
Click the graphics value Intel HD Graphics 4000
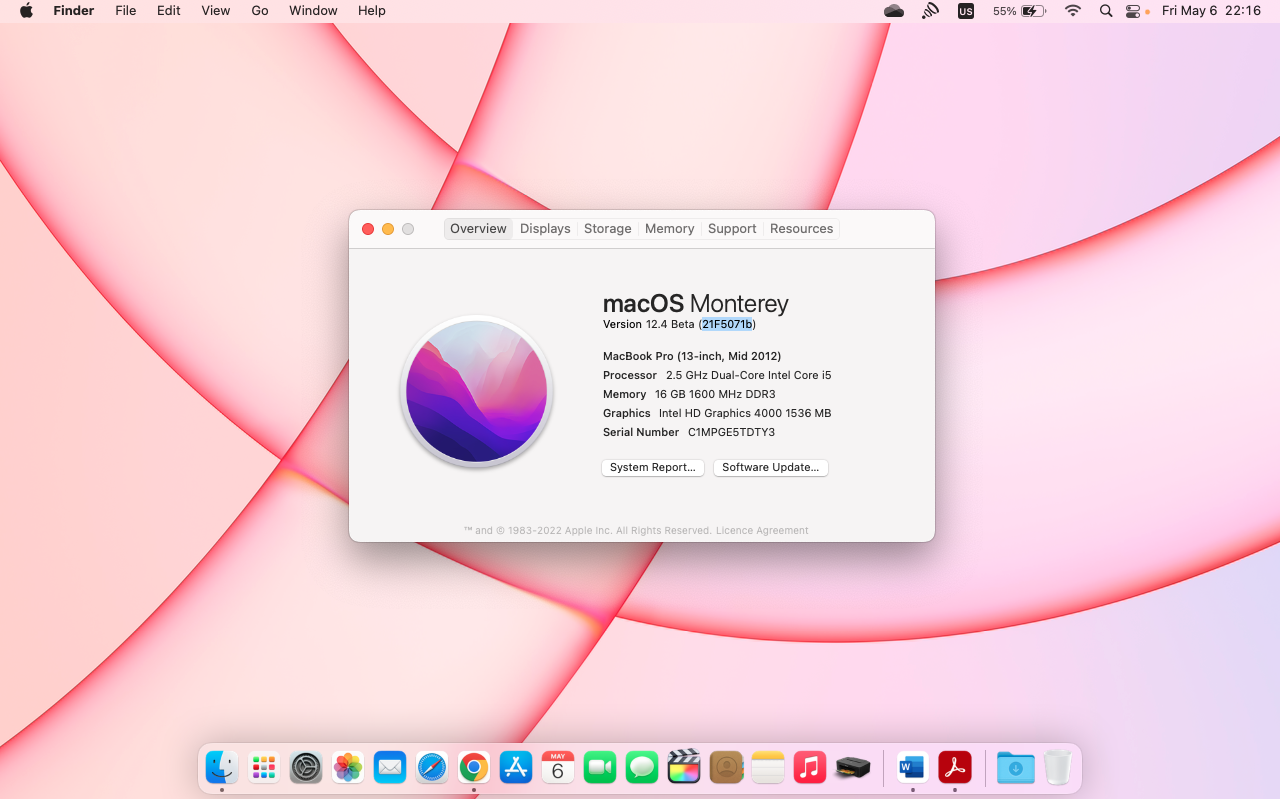pyautogui.click(x=745, y=414)
